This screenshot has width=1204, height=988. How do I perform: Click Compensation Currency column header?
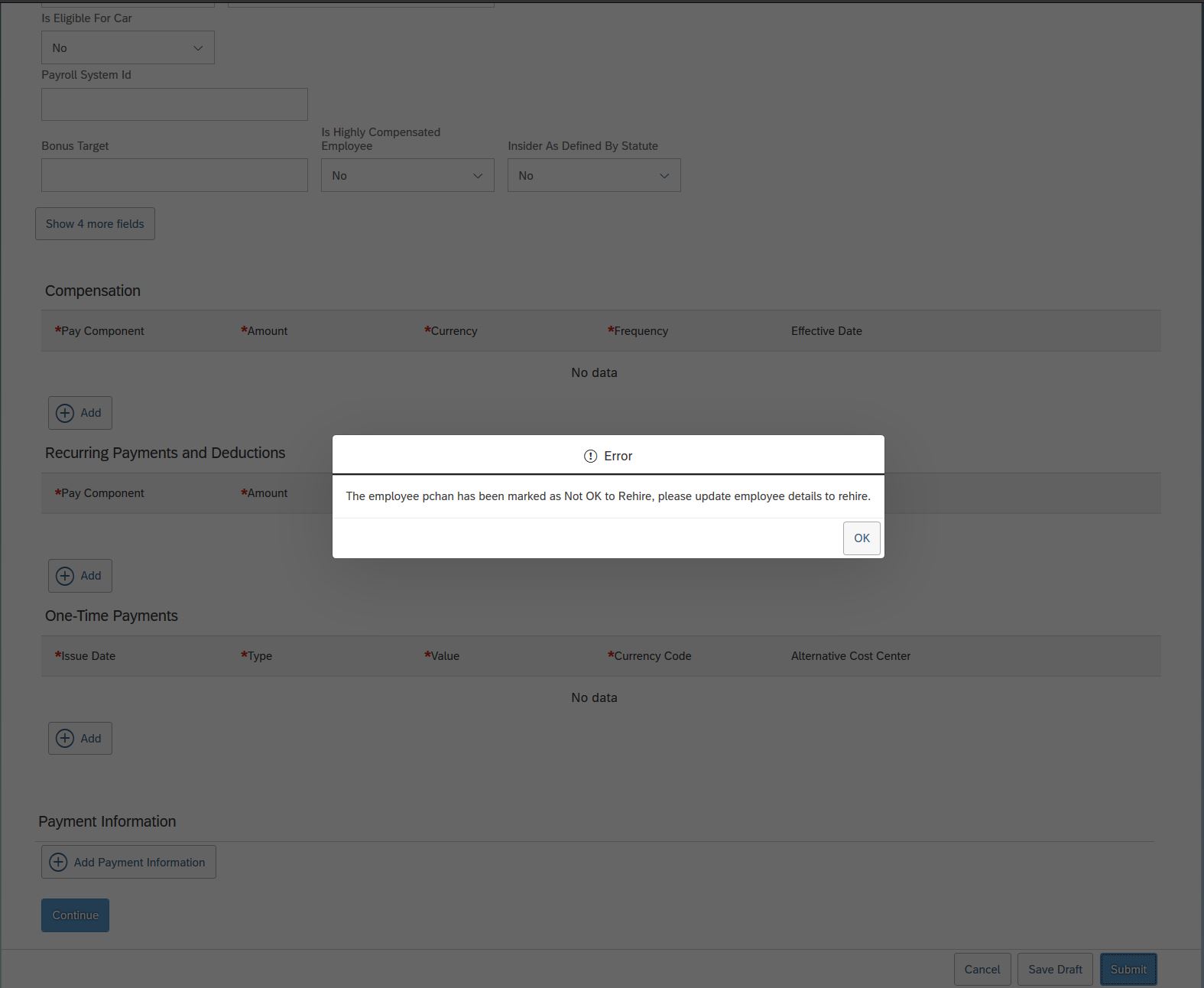[451, 331]
